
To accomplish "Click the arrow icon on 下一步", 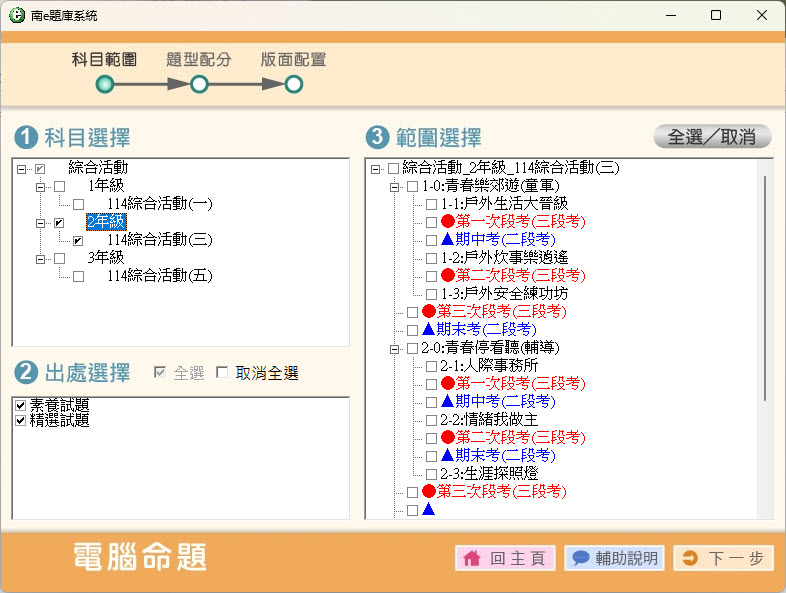I will point(690,559).
